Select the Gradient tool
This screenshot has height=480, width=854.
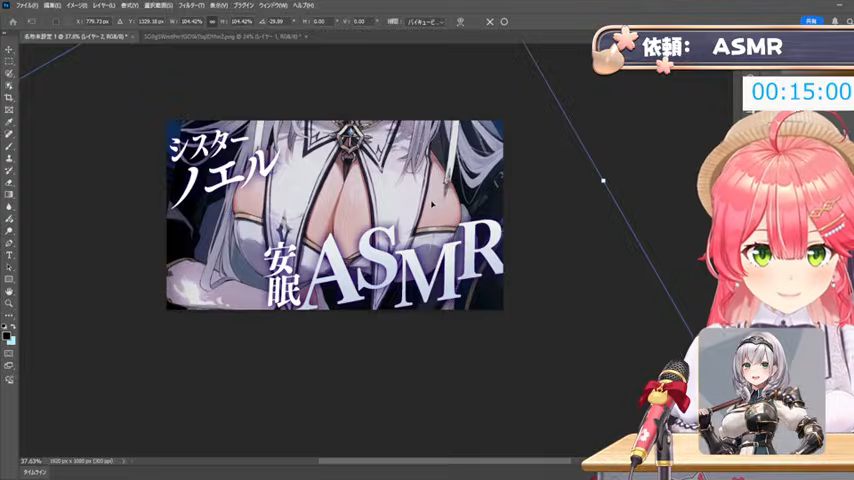pos(9,195)
